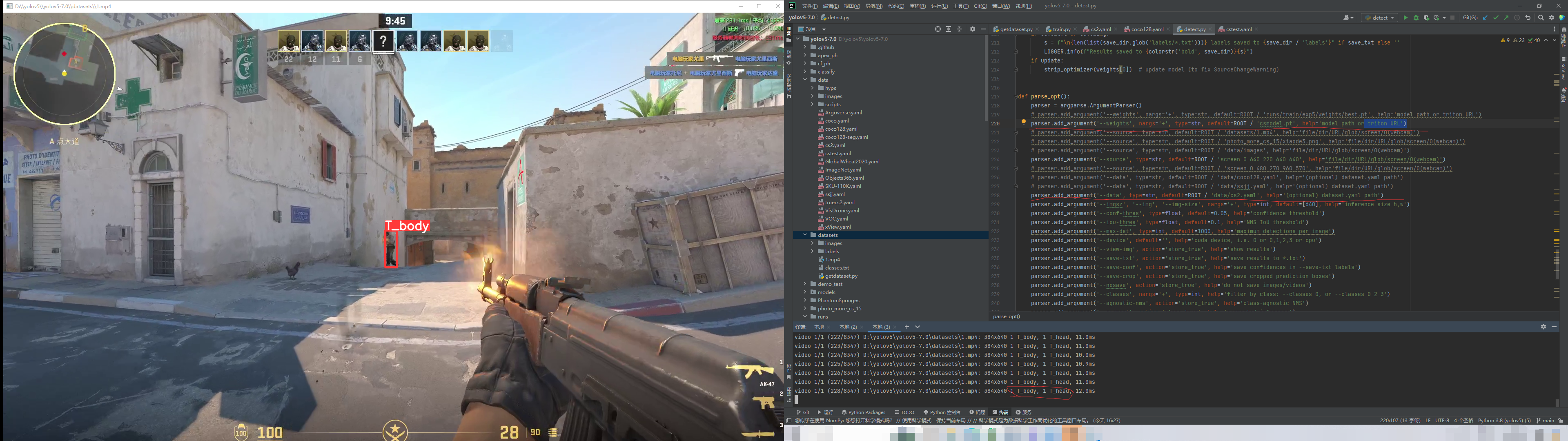
Task: Switch to the cstest.yaml editor tab
Action: [1239, 29]
